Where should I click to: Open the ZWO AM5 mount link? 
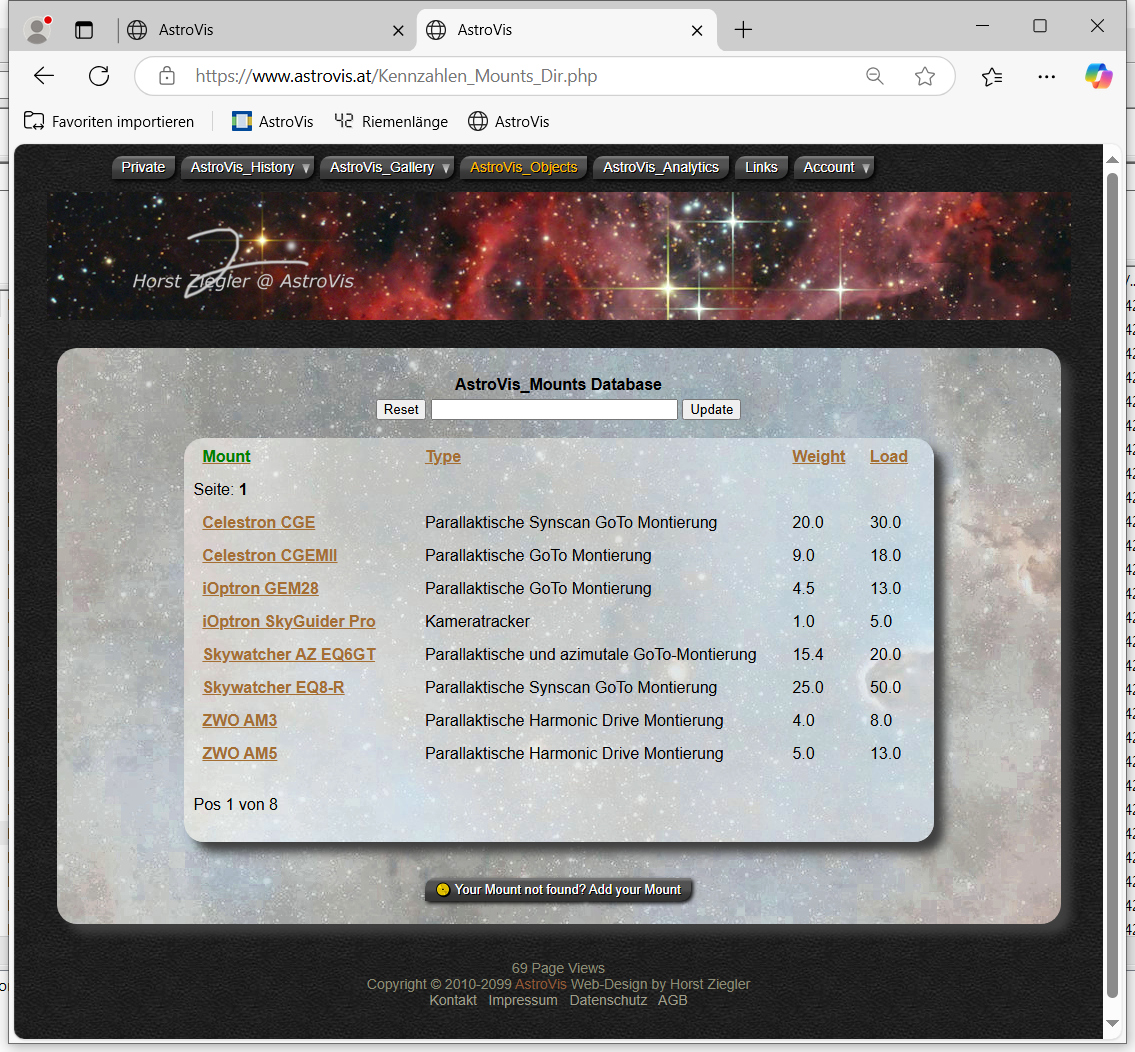(240, 753)
